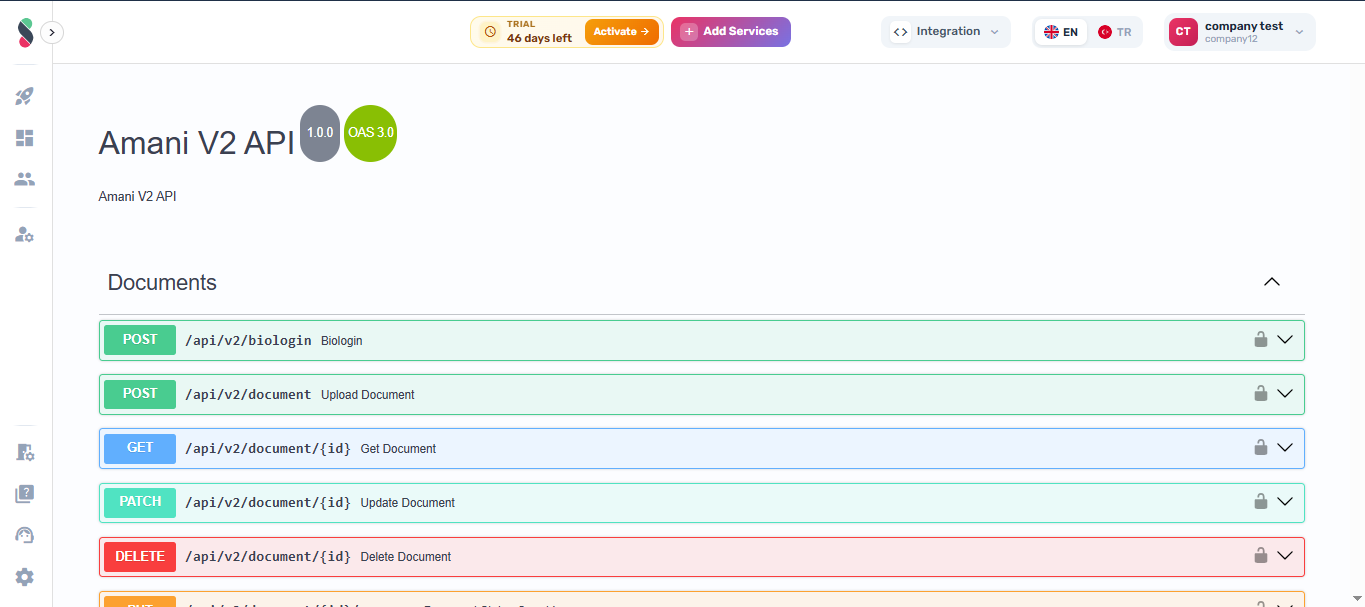Open the support headset icon
The height and width of the screenshot is (607, 1365).
[25, 535]
